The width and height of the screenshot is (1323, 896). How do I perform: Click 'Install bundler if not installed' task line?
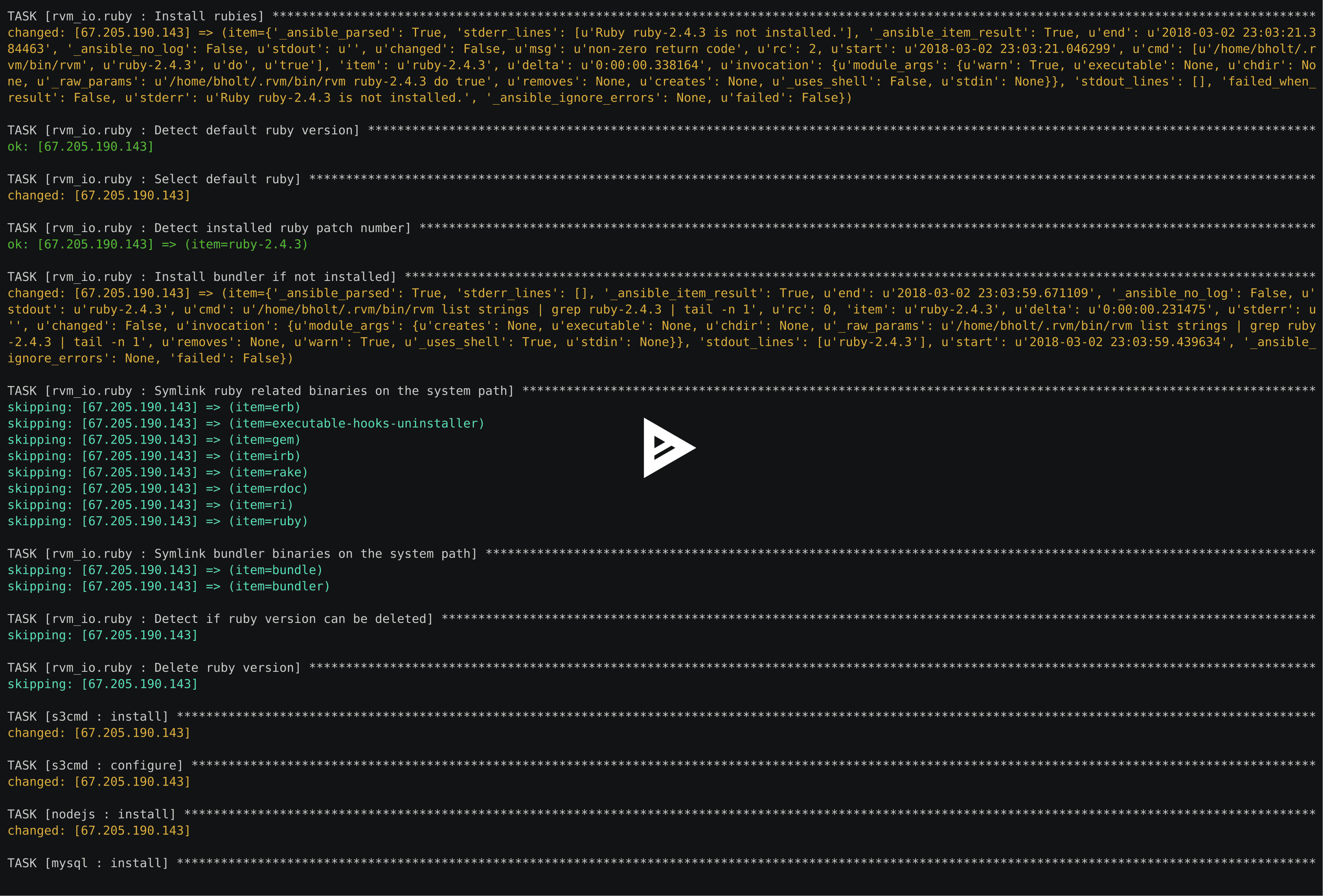661,277
